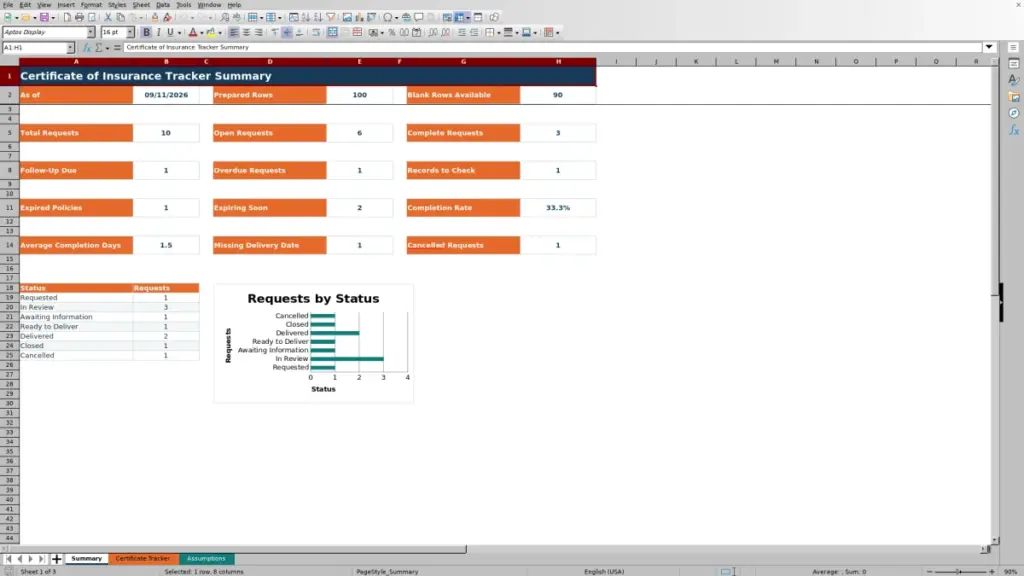The width and height of the screenshot is (1024, 576).
Task: Open the Underline style dropdown arrow
Action: click(x=179, y=33)
